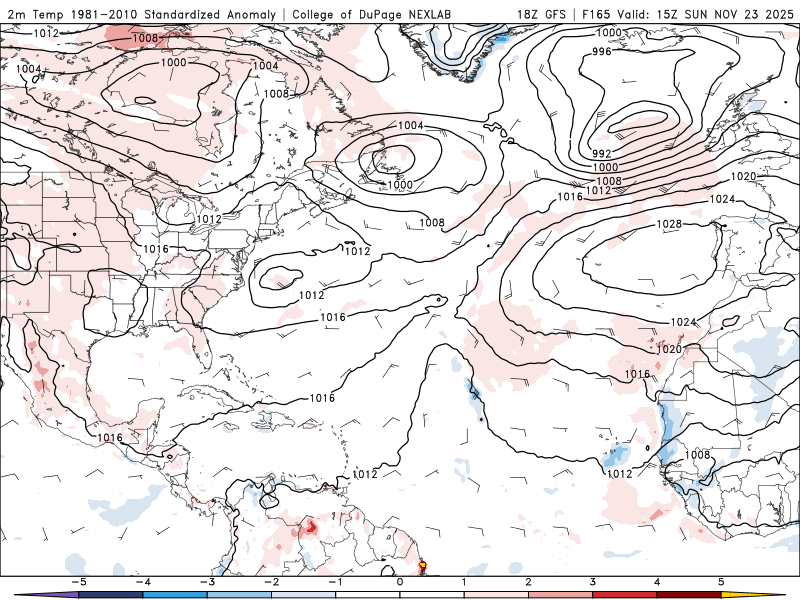
Task: Select the purple below -5 colorbar segment
Action: 46,595
